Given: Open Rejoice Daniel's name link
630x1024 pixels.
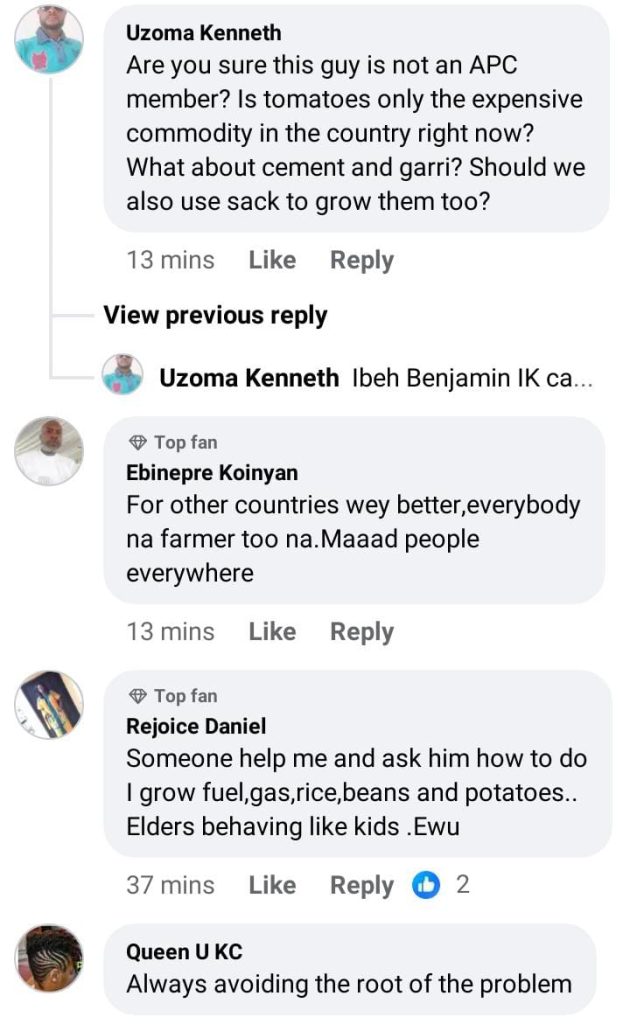Looking at the screenshot, I should 196,726.
